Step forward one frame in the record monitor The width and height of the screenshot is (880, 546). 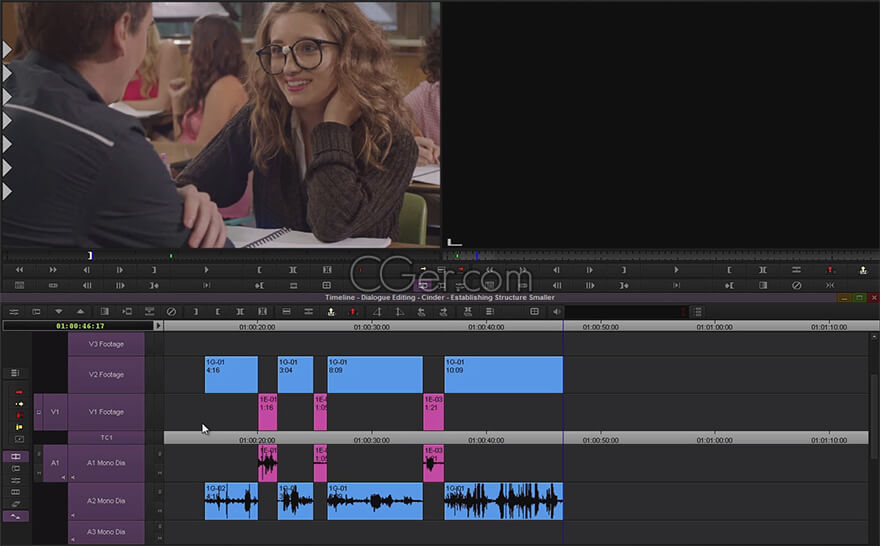590,270
